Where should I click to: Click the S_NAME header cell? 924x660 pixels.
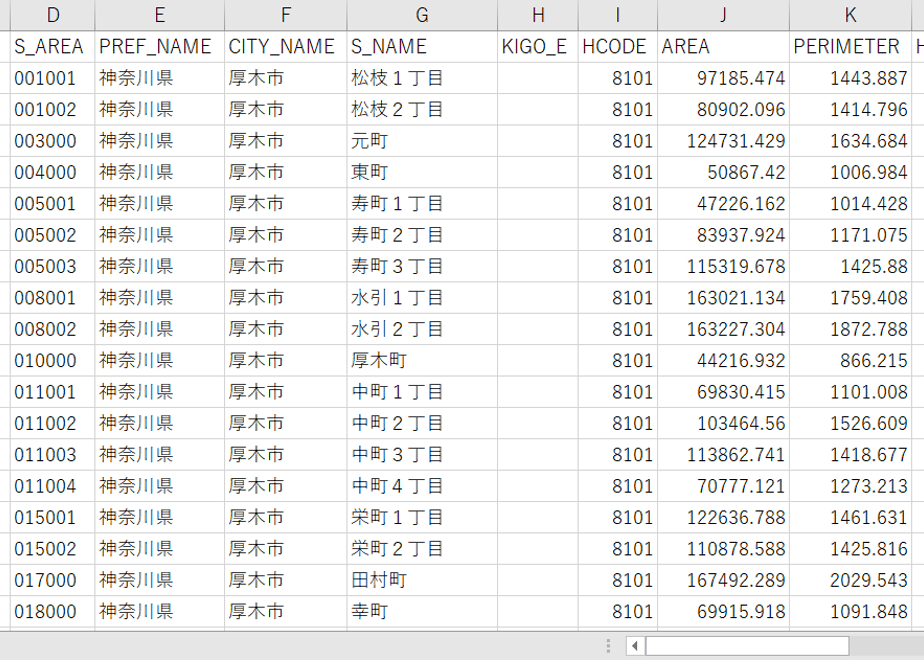pyautogui.click(x=422, y=47)
